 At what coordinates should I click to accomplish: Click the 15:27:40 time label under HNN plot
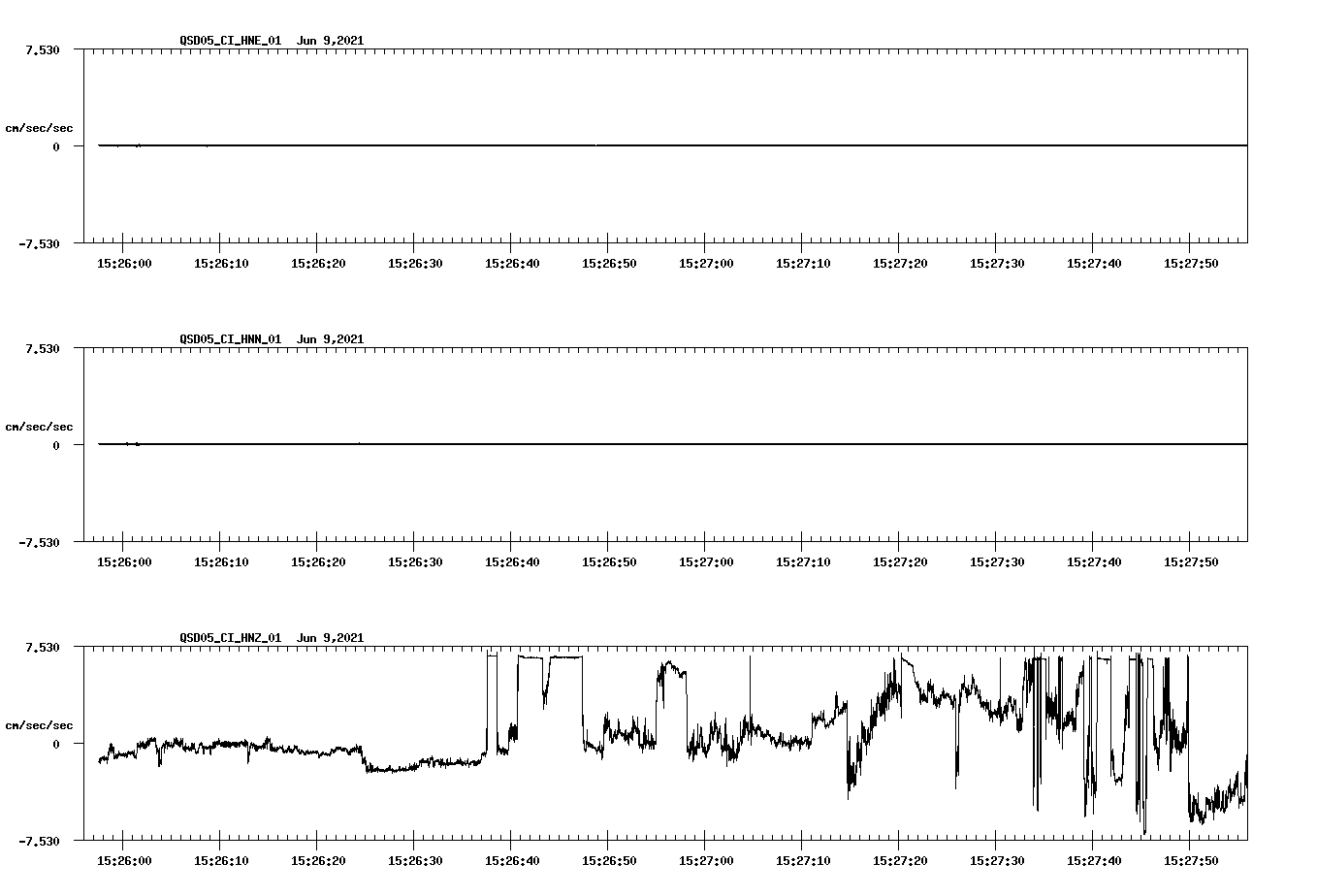pos(1094,561)
